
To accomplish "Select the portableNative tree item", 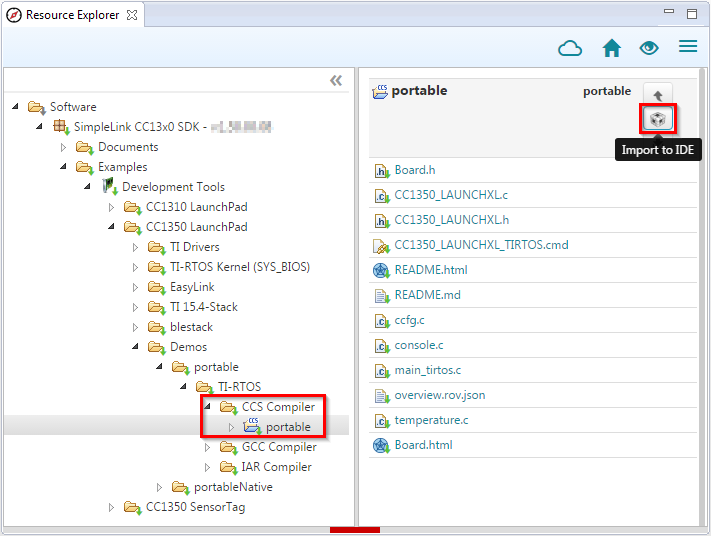I will (x=233, y=487).
